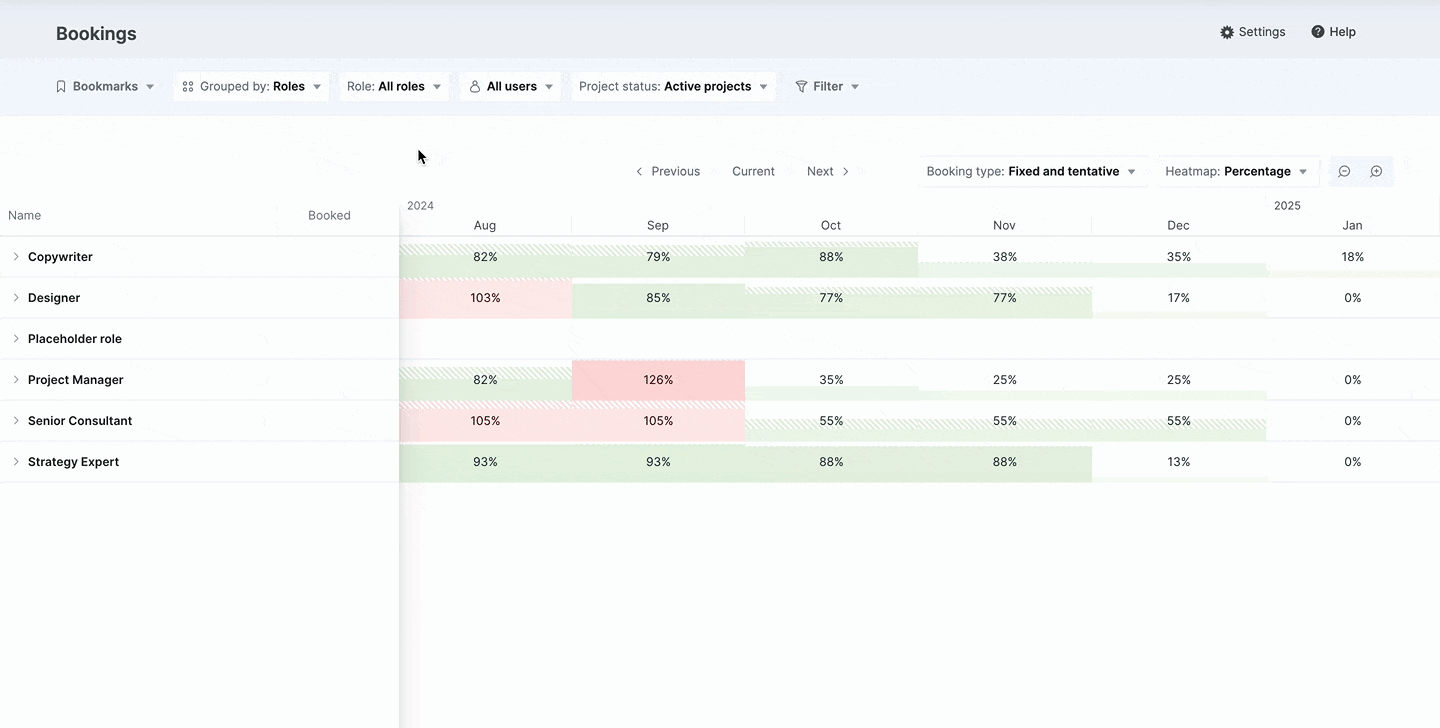This screenshot has height=728, width=1440.
Task: Select the Project Manager 126% Sep cell
Action: pos(658,380)
